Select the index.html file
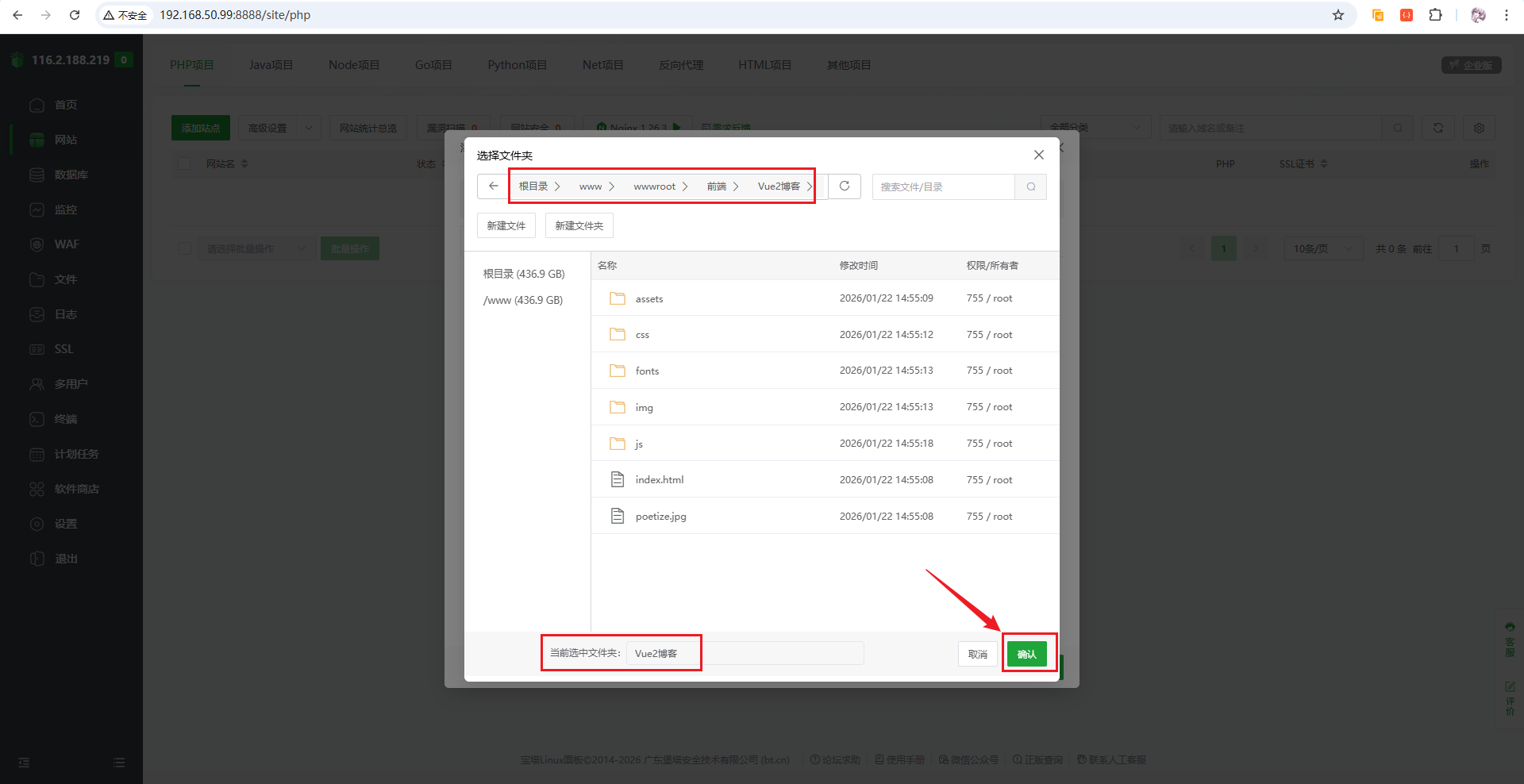The image size is (1524, 784). [x=659, y=480]
